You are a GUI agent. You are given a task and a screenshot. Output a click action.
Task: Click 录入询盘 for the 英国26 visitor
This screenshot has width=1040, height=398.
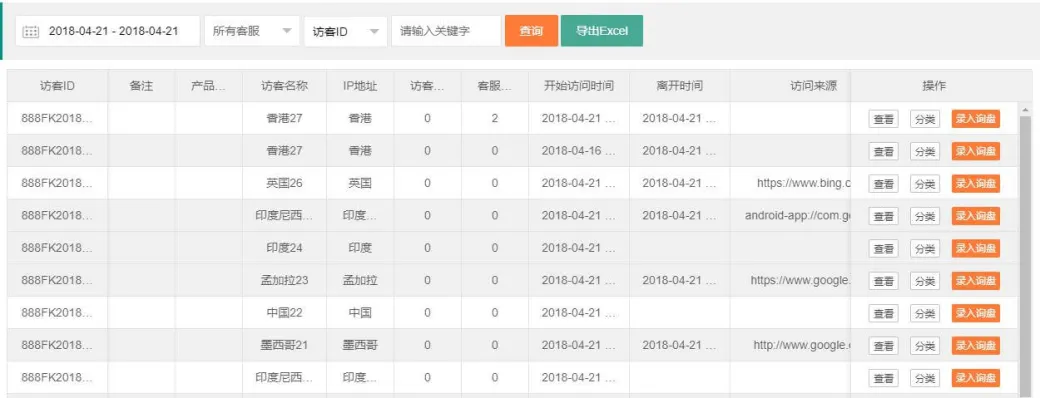976,184
